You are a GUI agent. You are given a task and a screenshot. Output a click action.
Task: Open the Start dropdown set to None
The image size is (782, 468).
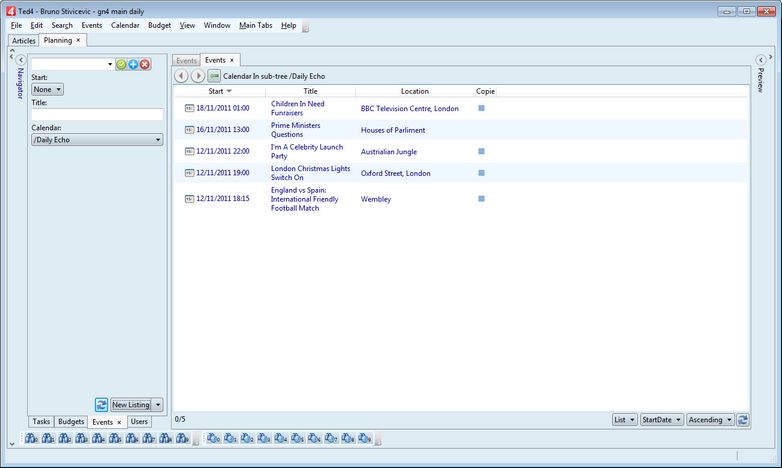coord(47,89)
